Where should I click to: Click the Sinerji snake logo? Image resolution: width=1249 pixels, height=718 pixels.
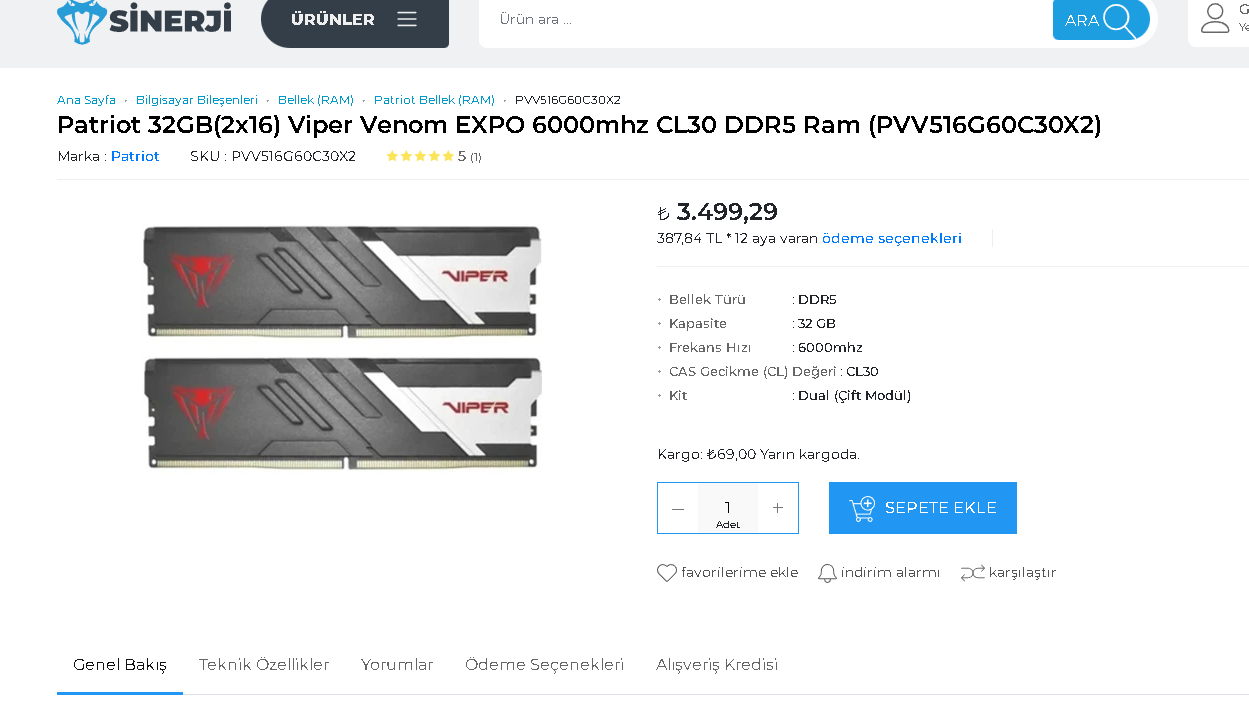[144, 20]
